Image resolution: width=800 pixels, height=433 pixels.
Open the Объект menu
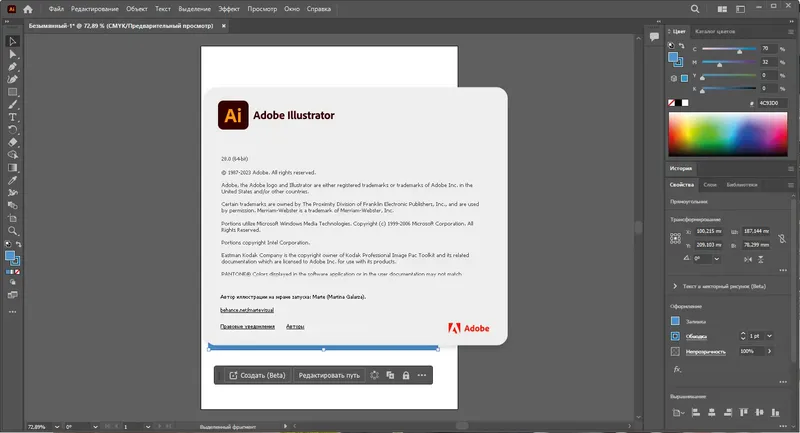pyautogui.click(x=137, y=9)
